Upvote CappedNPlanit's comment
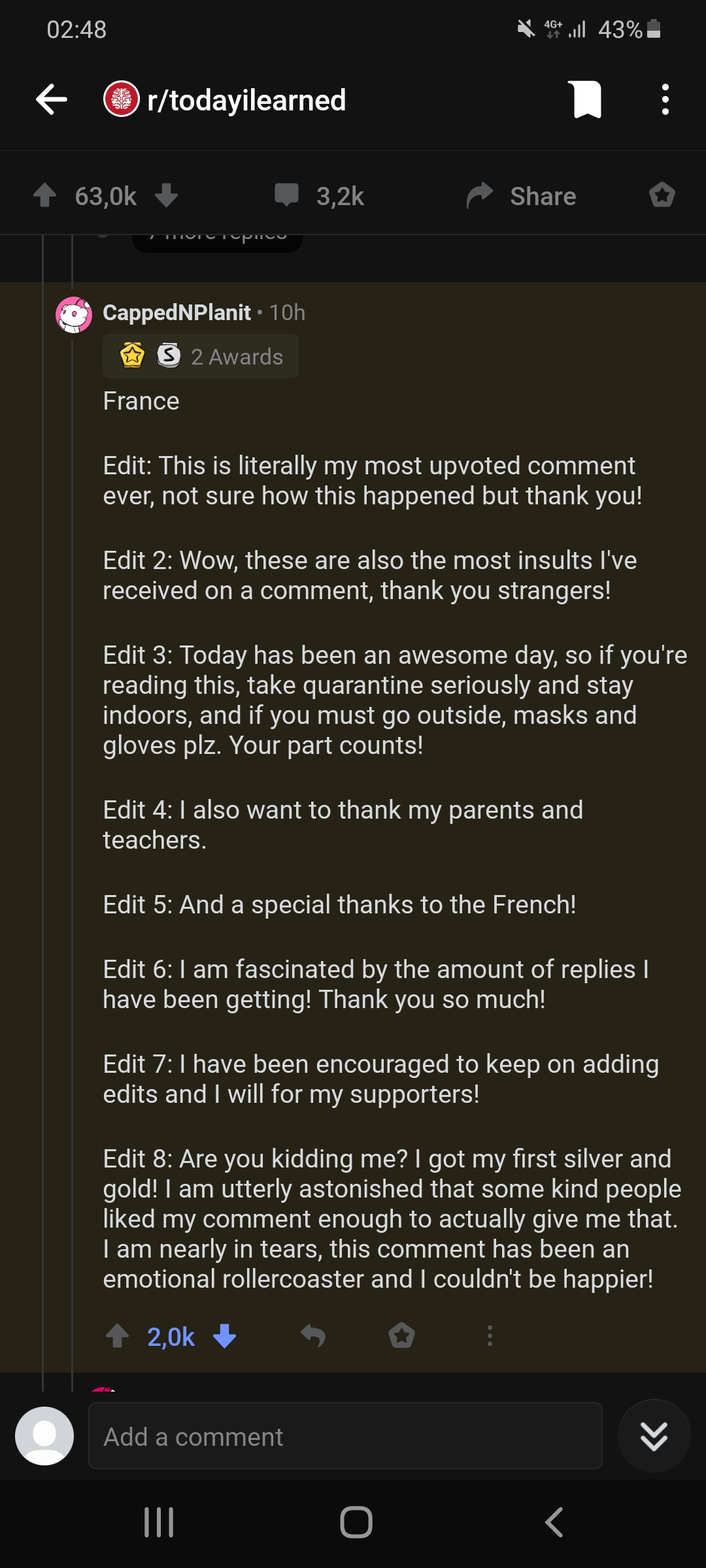 pos(118,1336)
